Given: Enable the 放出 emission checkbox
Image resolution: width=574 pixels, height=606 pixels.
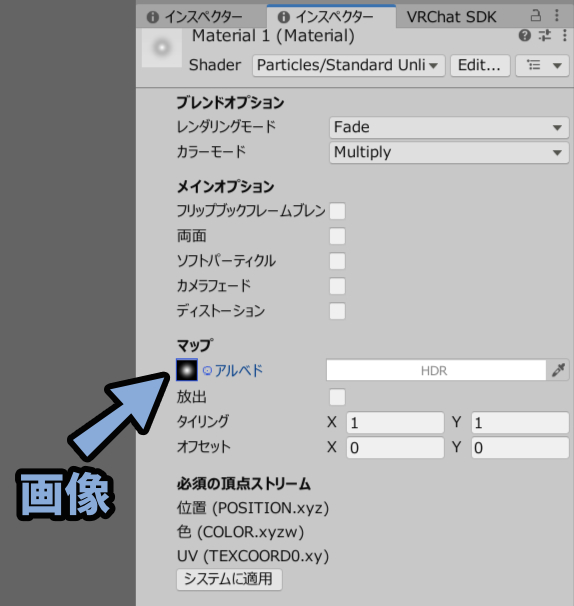Looking at the screenshot, I should click(337, 397).
